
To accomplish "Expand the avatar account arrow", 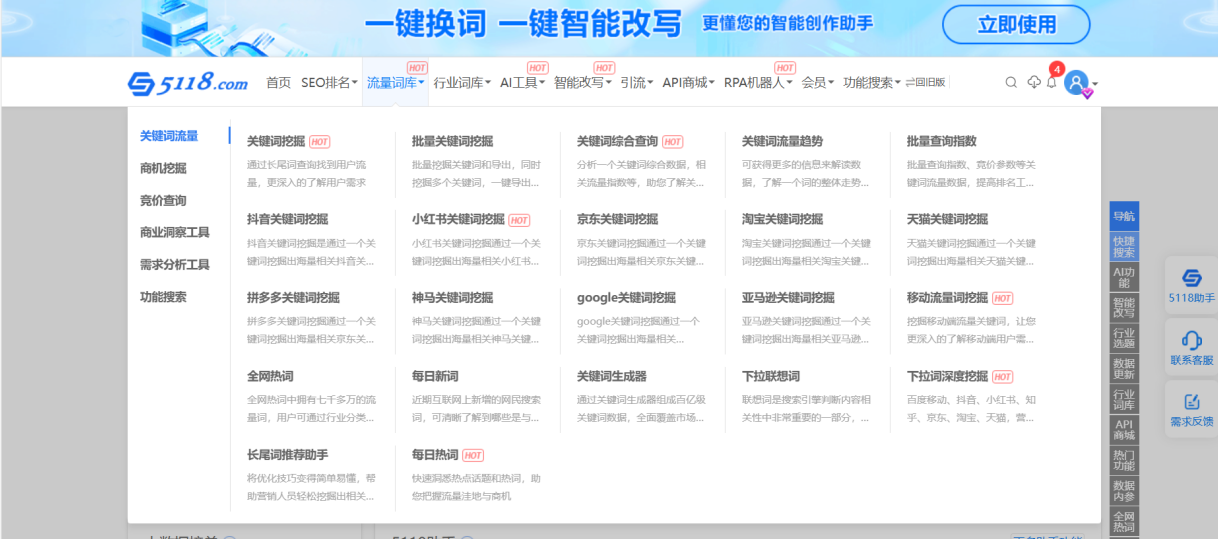I will 1095,84.
